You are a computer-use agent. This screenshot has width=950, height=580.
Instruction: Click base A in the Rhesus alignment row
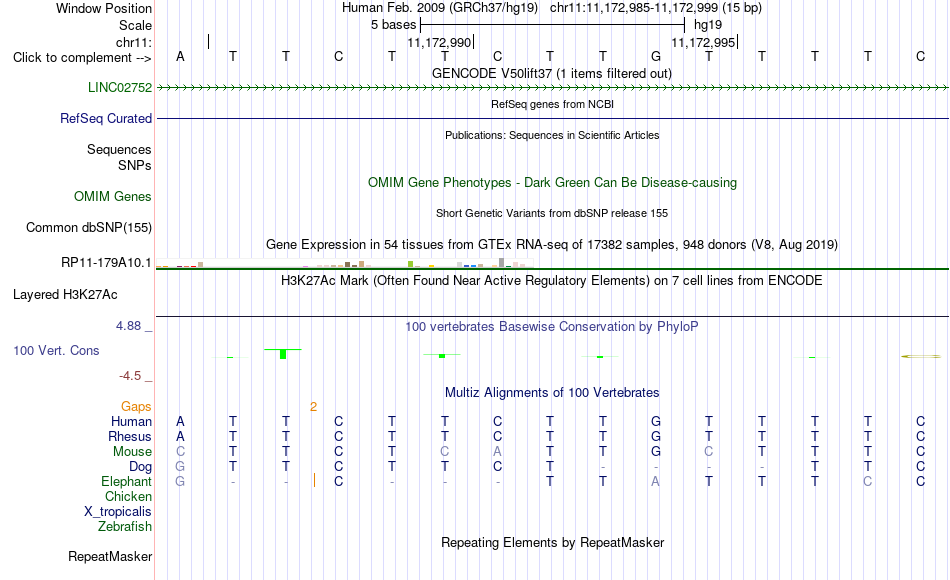coord(180,436)
